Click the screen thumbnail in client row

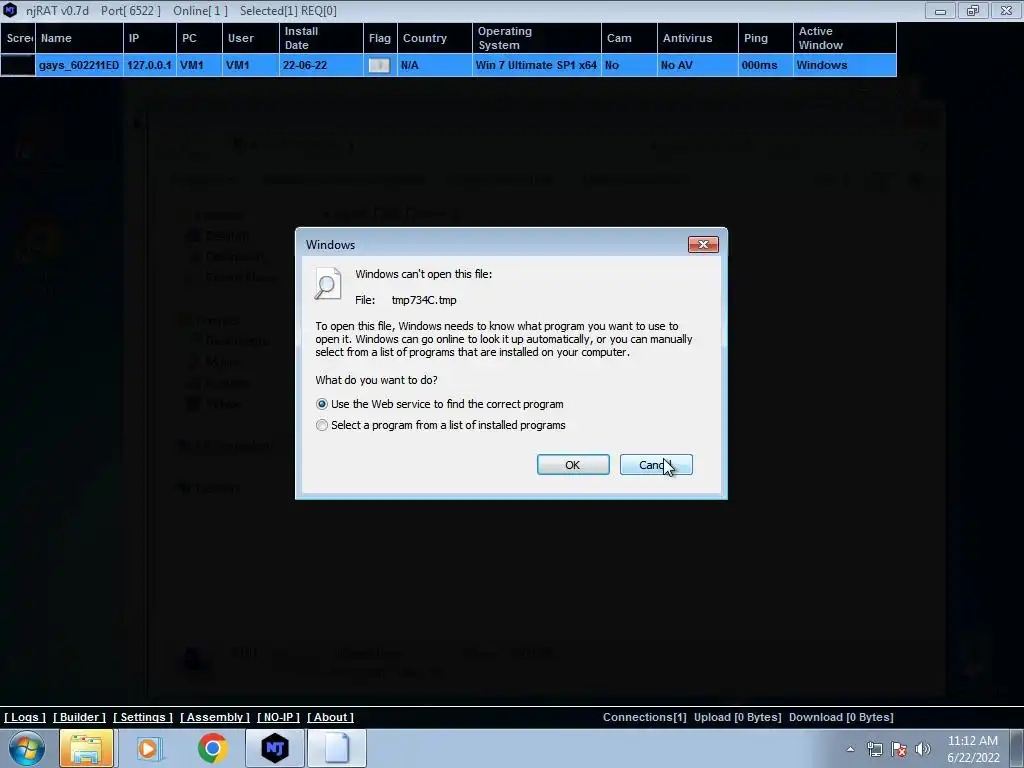pos(18,65)
